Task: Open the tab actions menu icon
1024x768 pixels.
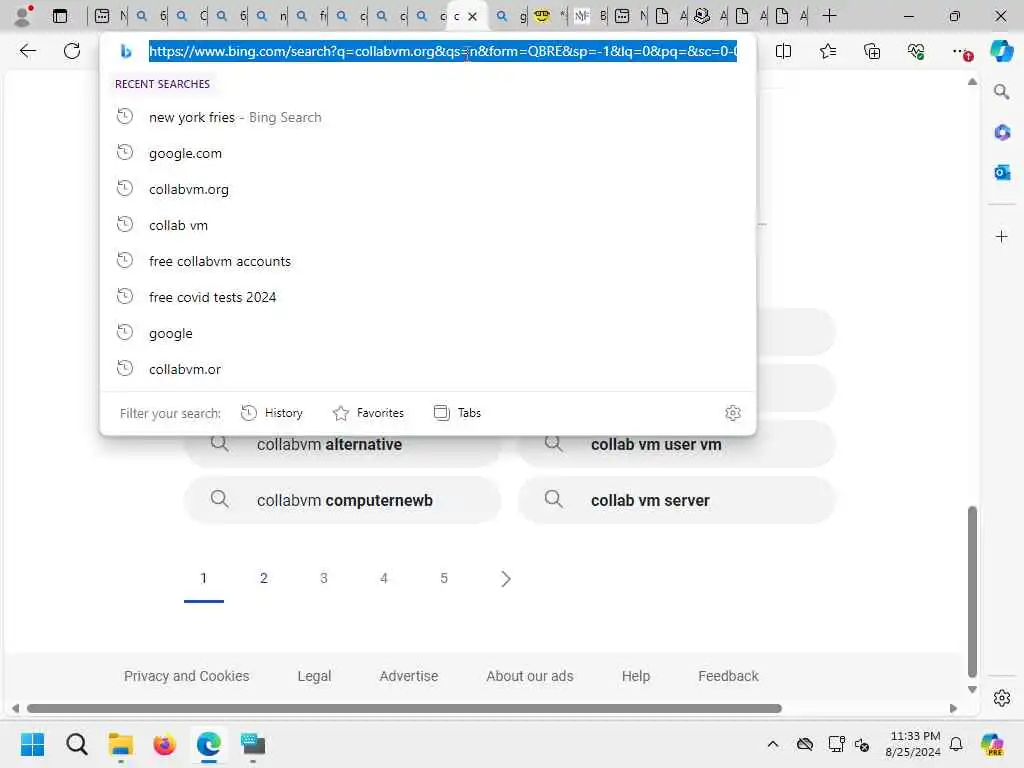Action: click(59, 16)
